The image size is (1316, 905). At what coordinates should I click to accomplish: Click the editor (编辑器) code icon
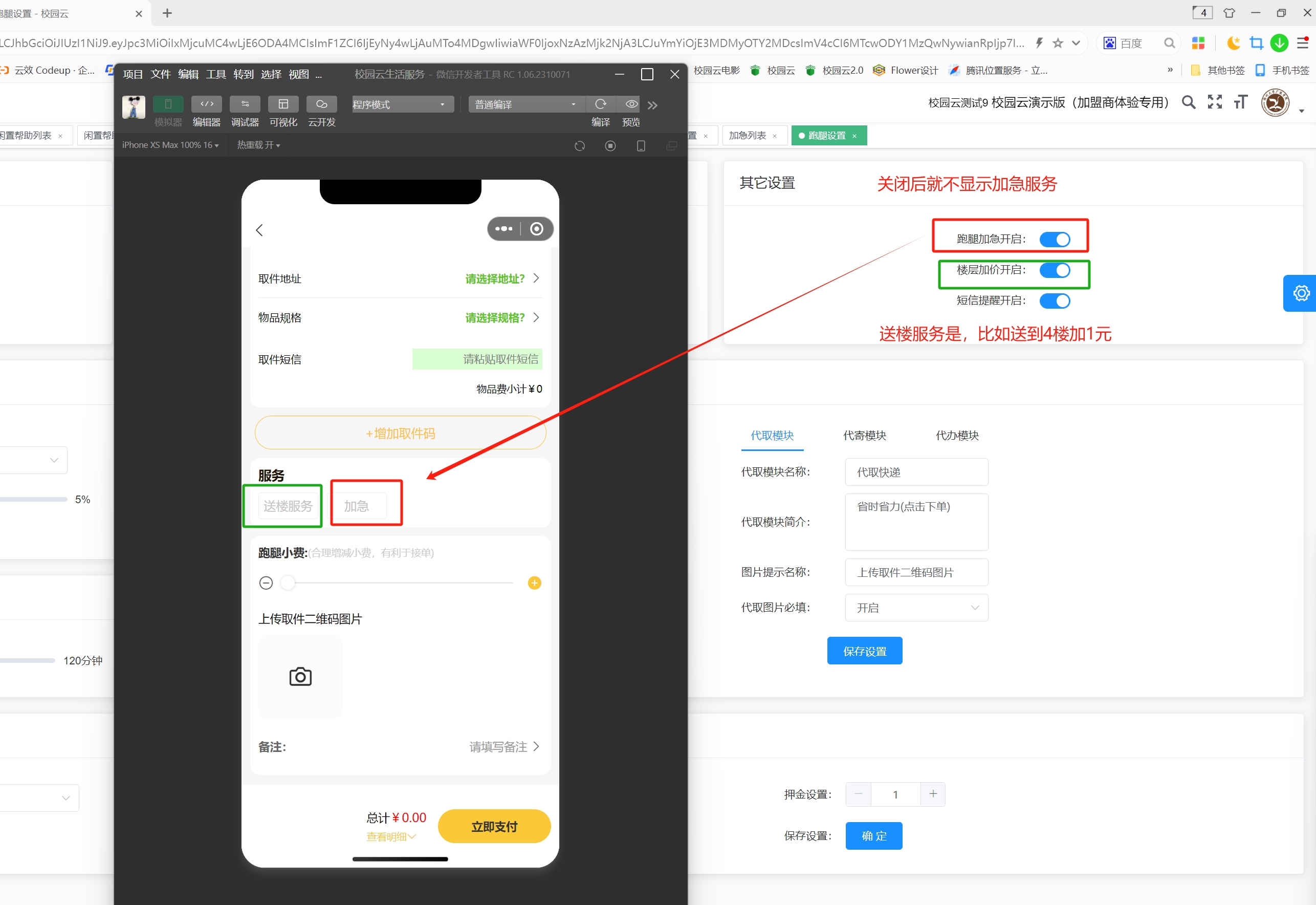point(206,104)
